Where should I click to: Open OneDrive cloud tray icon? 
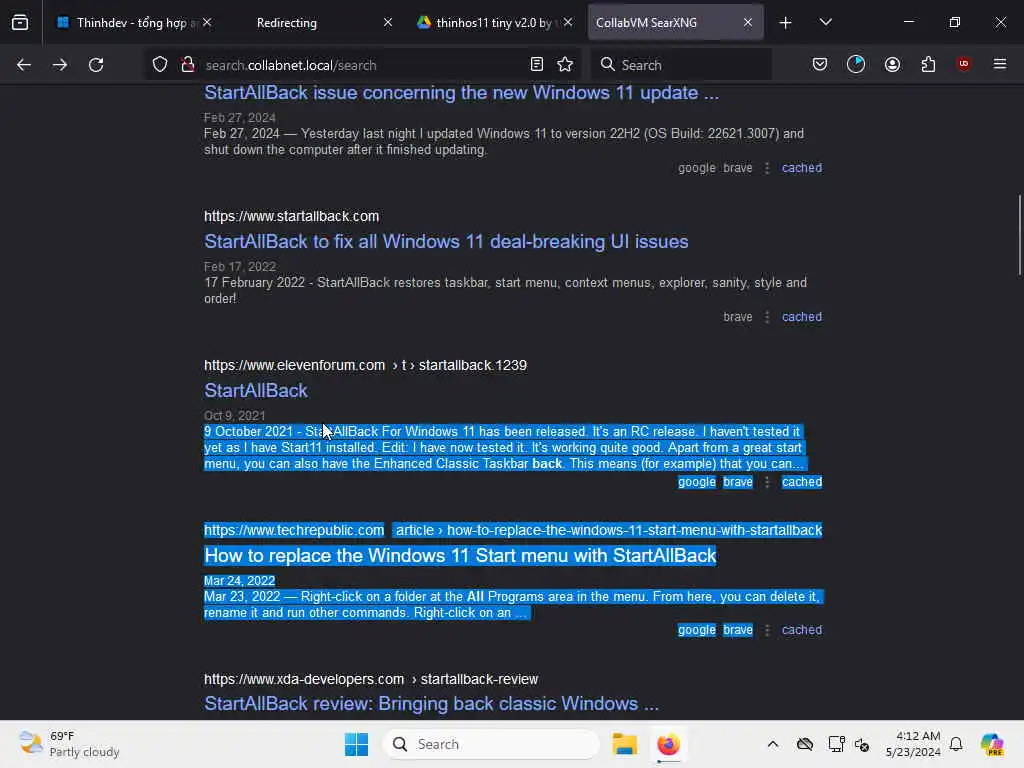(805, 744)
